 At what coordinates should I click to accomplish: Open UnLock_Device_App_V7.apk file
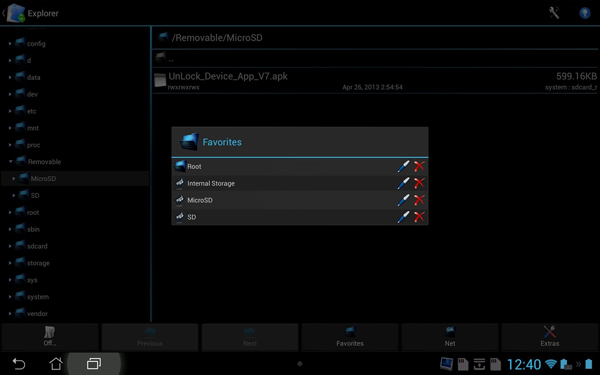tap(376, 81)
